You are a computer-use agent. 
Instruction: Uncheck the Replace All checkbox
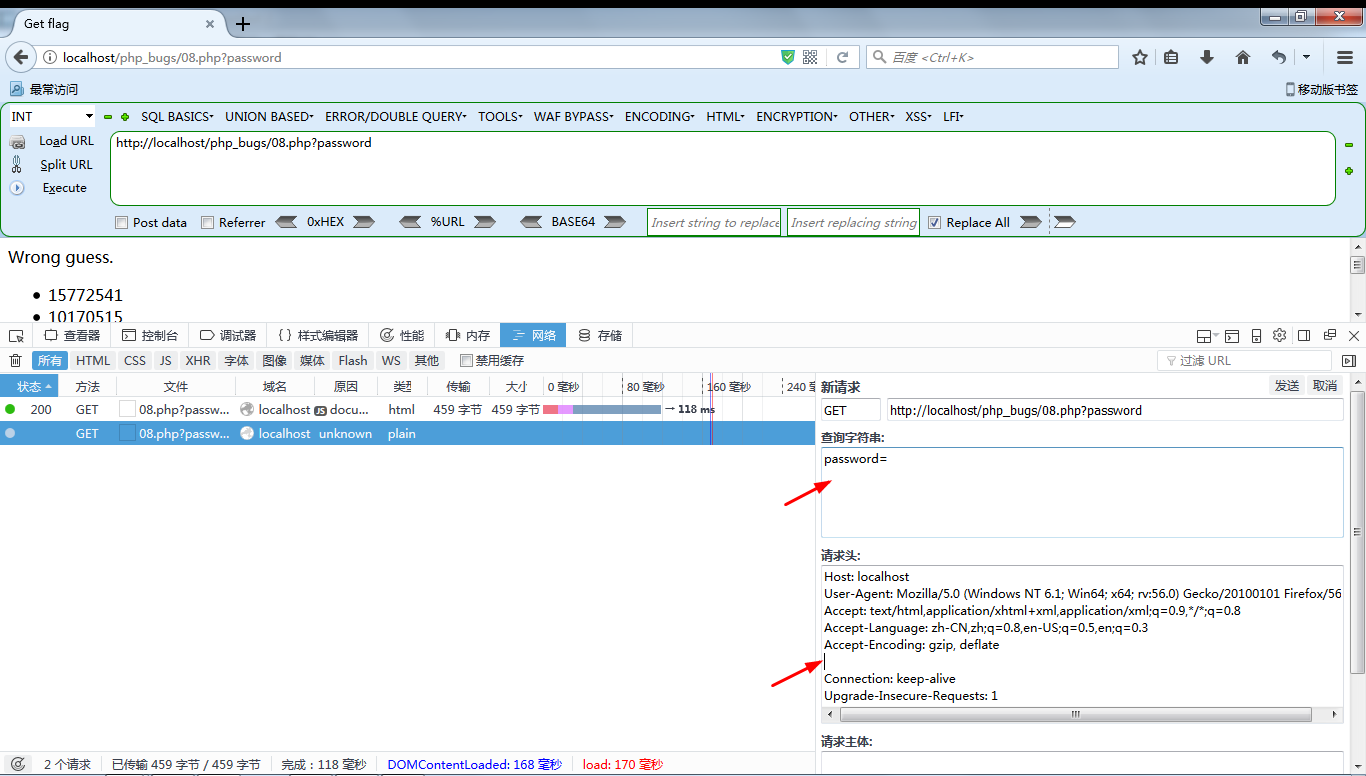pos(935,222)
